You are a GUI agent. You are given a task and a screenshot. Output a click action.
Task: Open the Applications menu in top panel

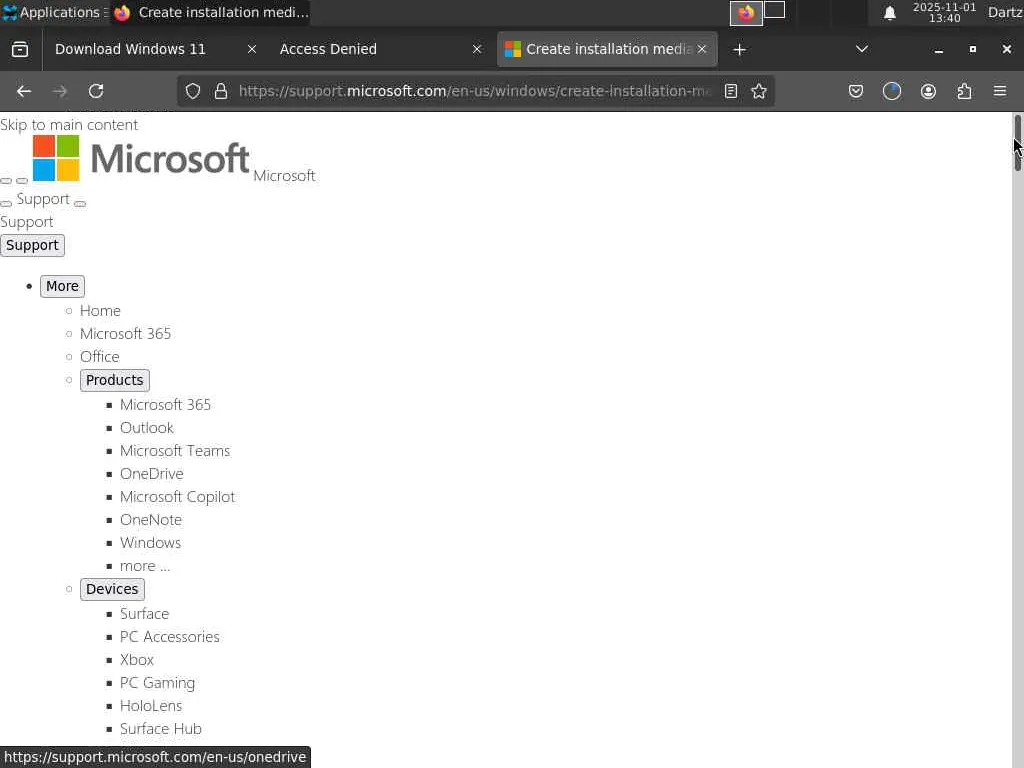(54, 12)
